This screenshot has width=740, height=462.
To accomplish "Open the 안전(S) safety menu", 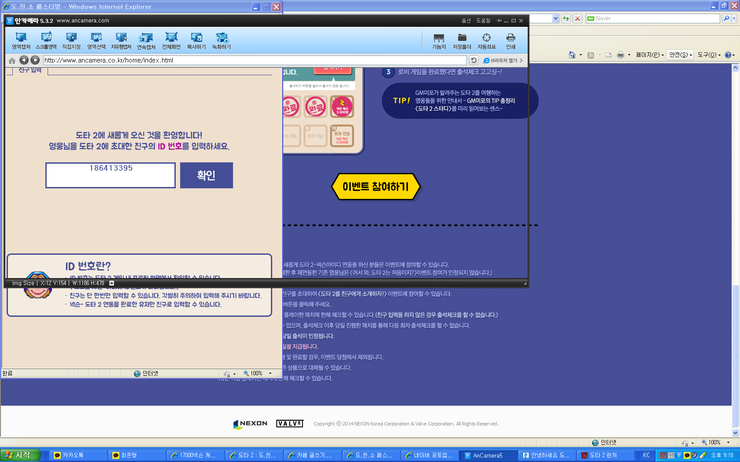I will pos(681,55).
